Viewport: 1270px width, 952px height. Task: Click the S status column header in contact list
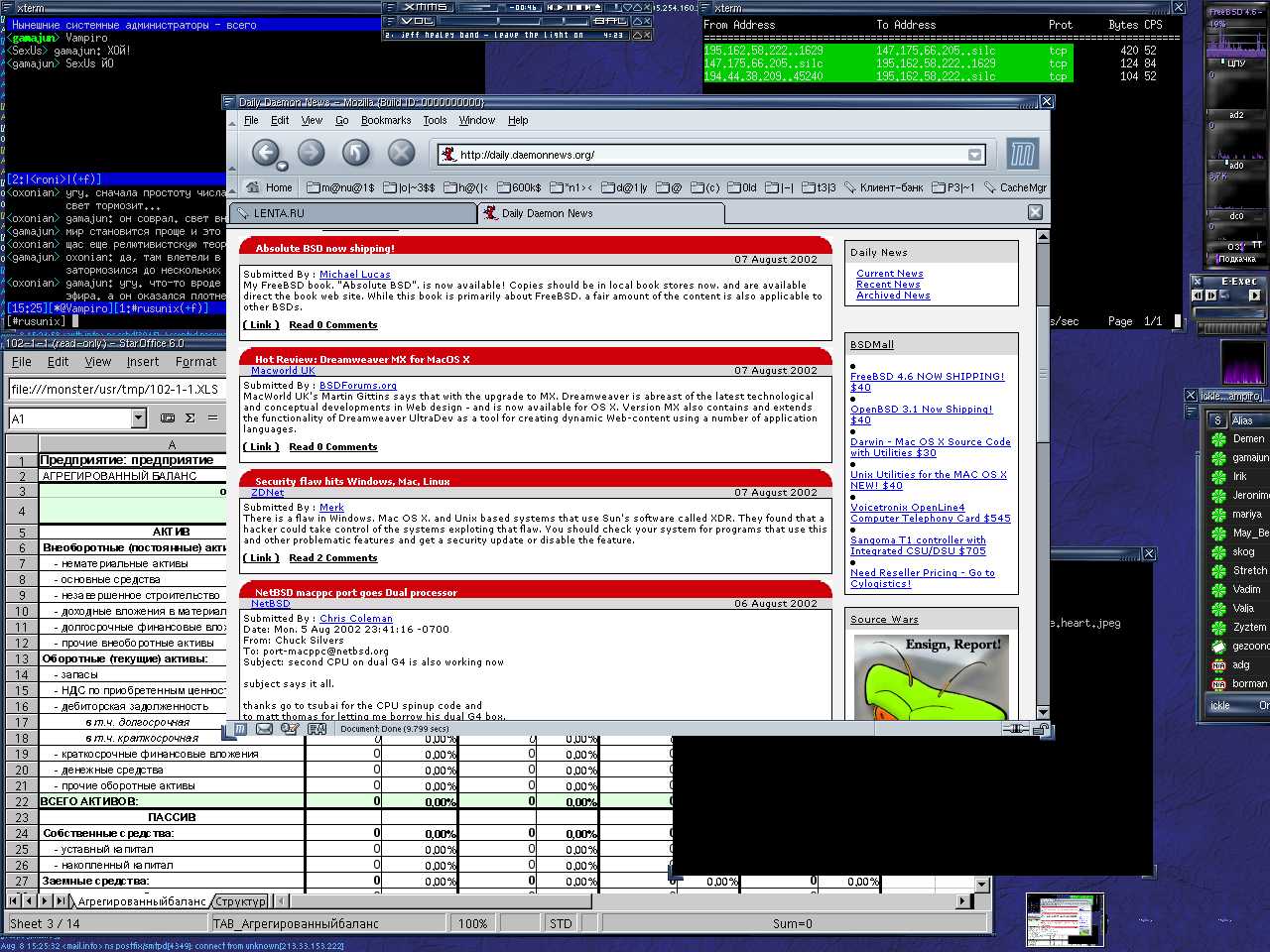click(1217, 420)
